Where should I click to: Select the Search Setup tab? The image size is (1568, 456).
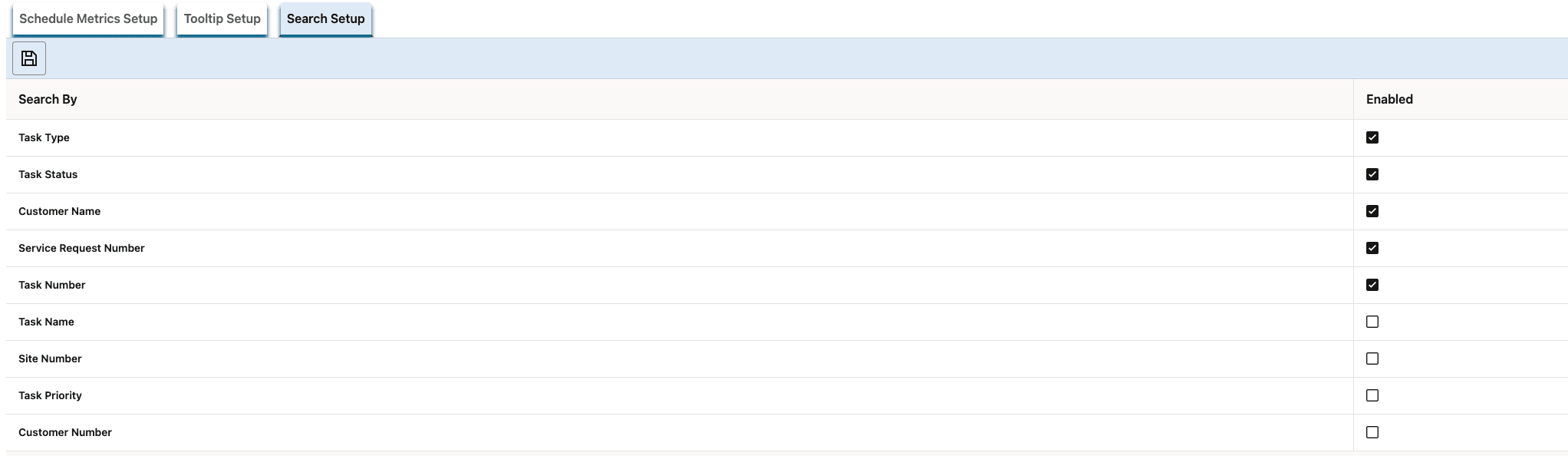[x=324, y=18]
